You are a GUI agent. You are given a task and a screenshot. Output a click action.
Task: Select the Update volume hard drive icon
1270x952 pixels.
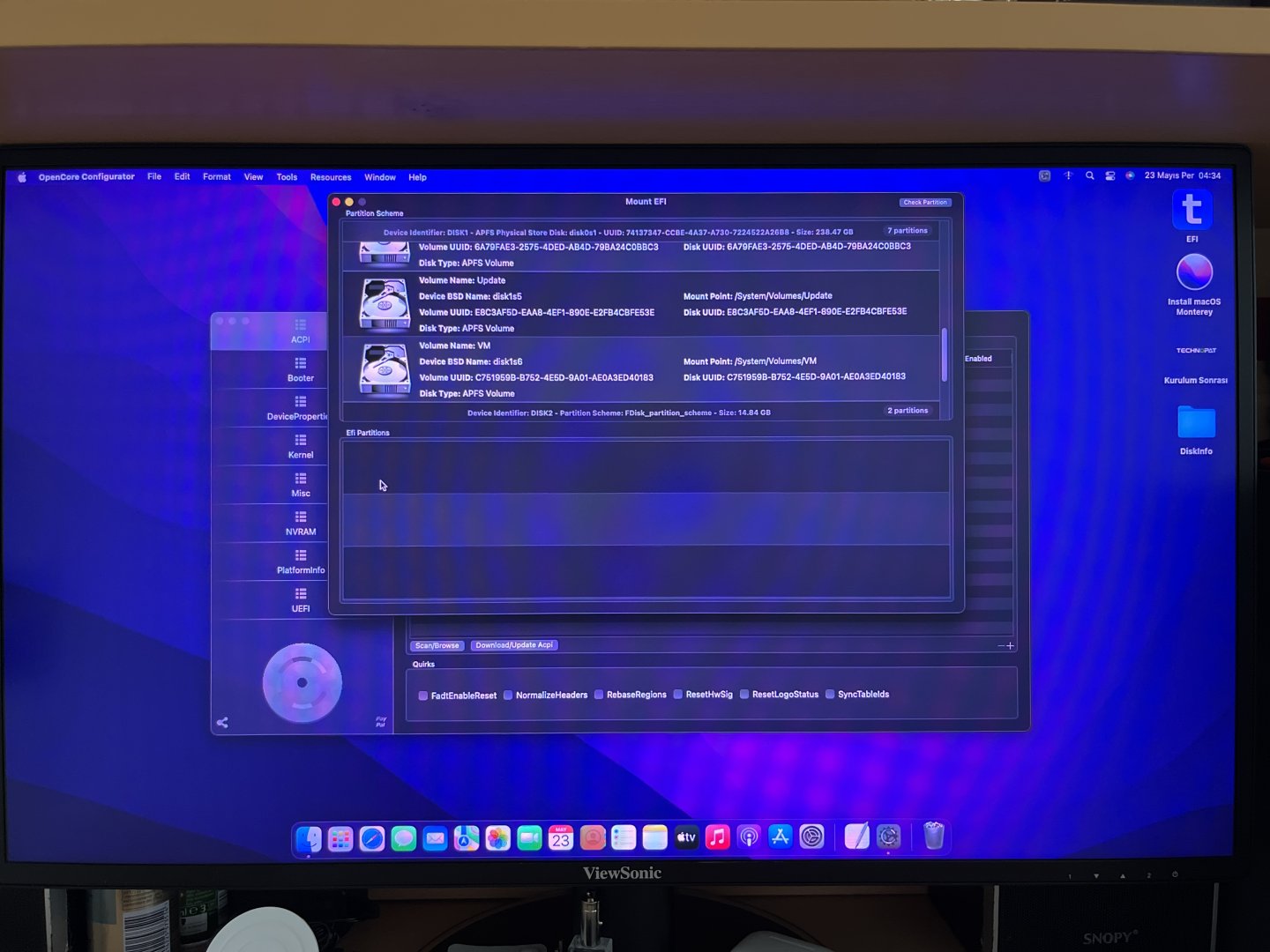[x=385, y=303]
